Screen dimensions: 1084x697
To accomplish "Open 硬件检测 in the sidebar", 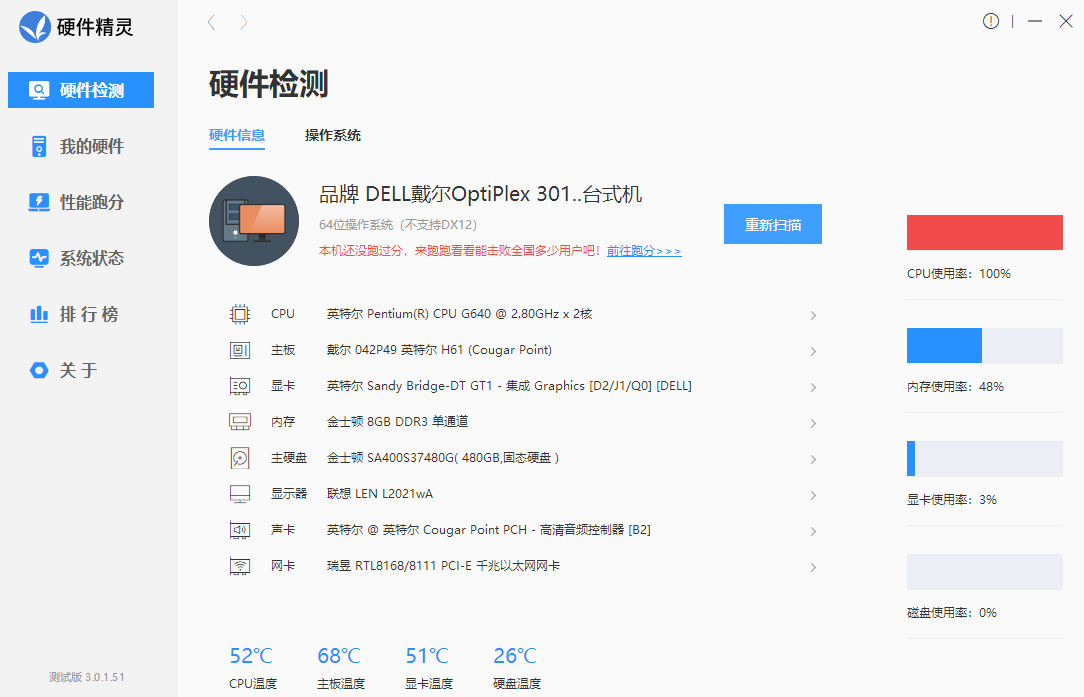I will 81,90.
